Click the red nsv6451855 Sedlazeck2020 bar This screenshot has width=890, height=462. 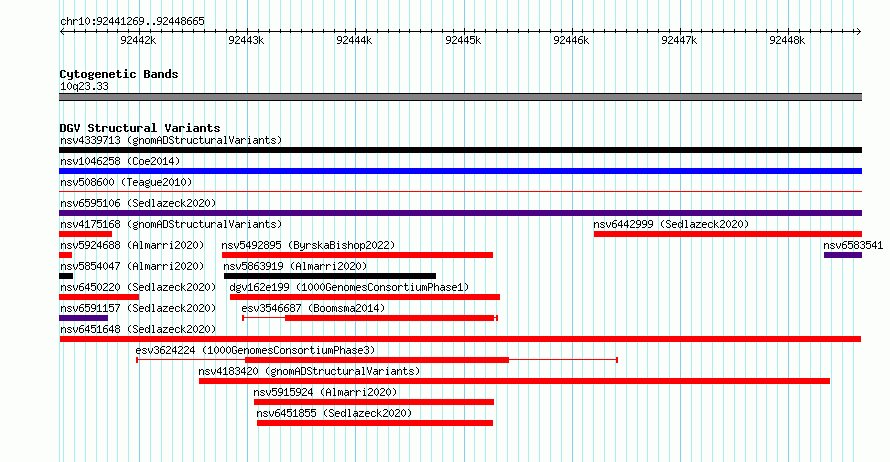point(375,423)
